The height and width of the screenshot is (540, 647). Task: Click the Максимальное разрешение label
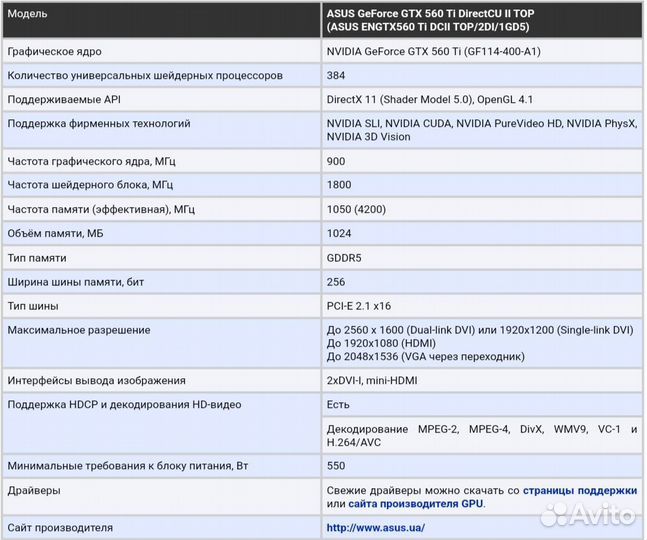pos(79,330)
